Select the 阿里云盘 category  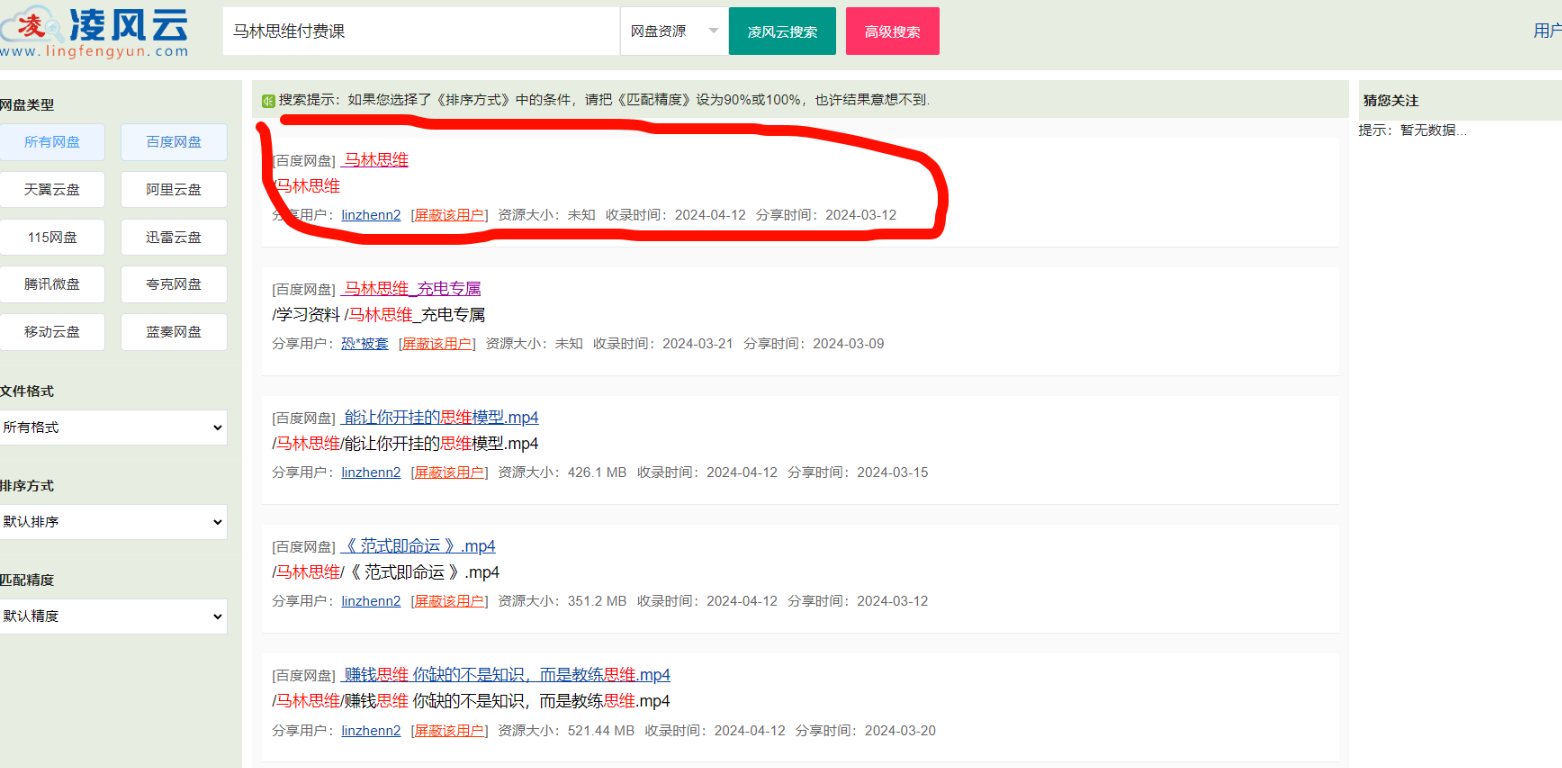point(173,189)
